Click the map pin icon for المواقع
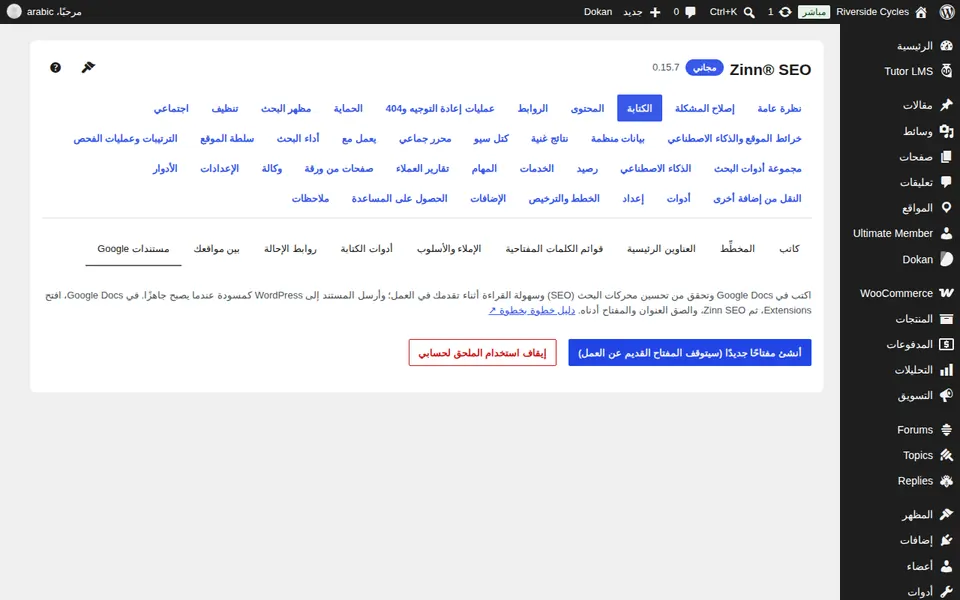The height and width of the screenshot is (600, 960). pyautogui.click(x=947, y=208)
